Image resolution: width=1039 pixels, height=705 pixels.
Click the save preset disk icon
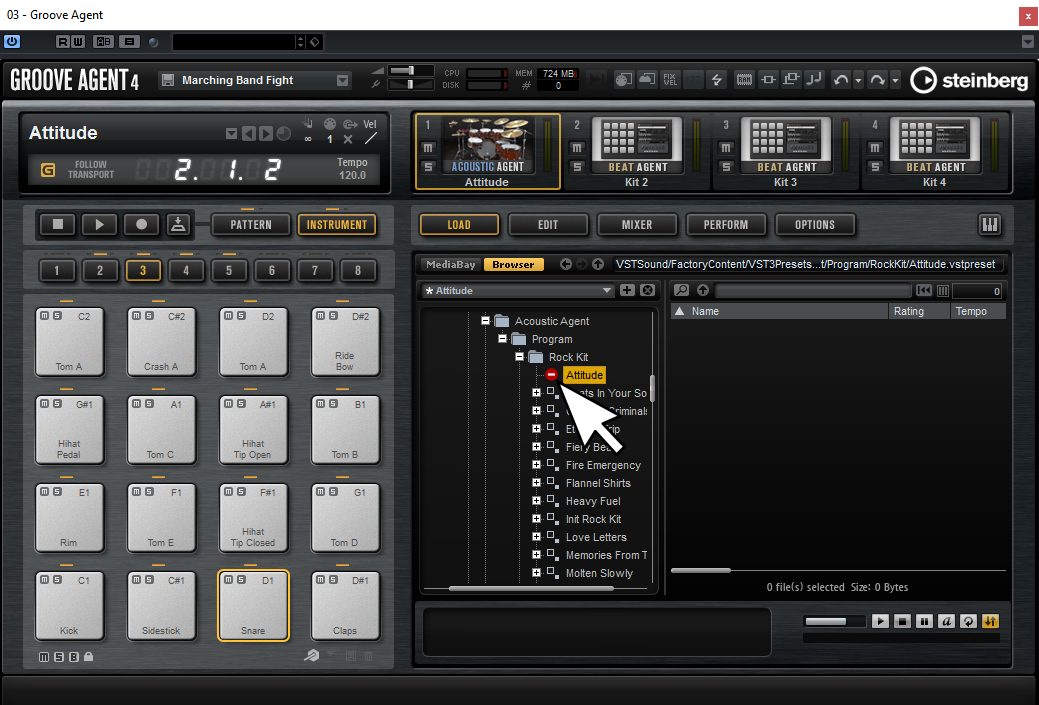(168, 80)
